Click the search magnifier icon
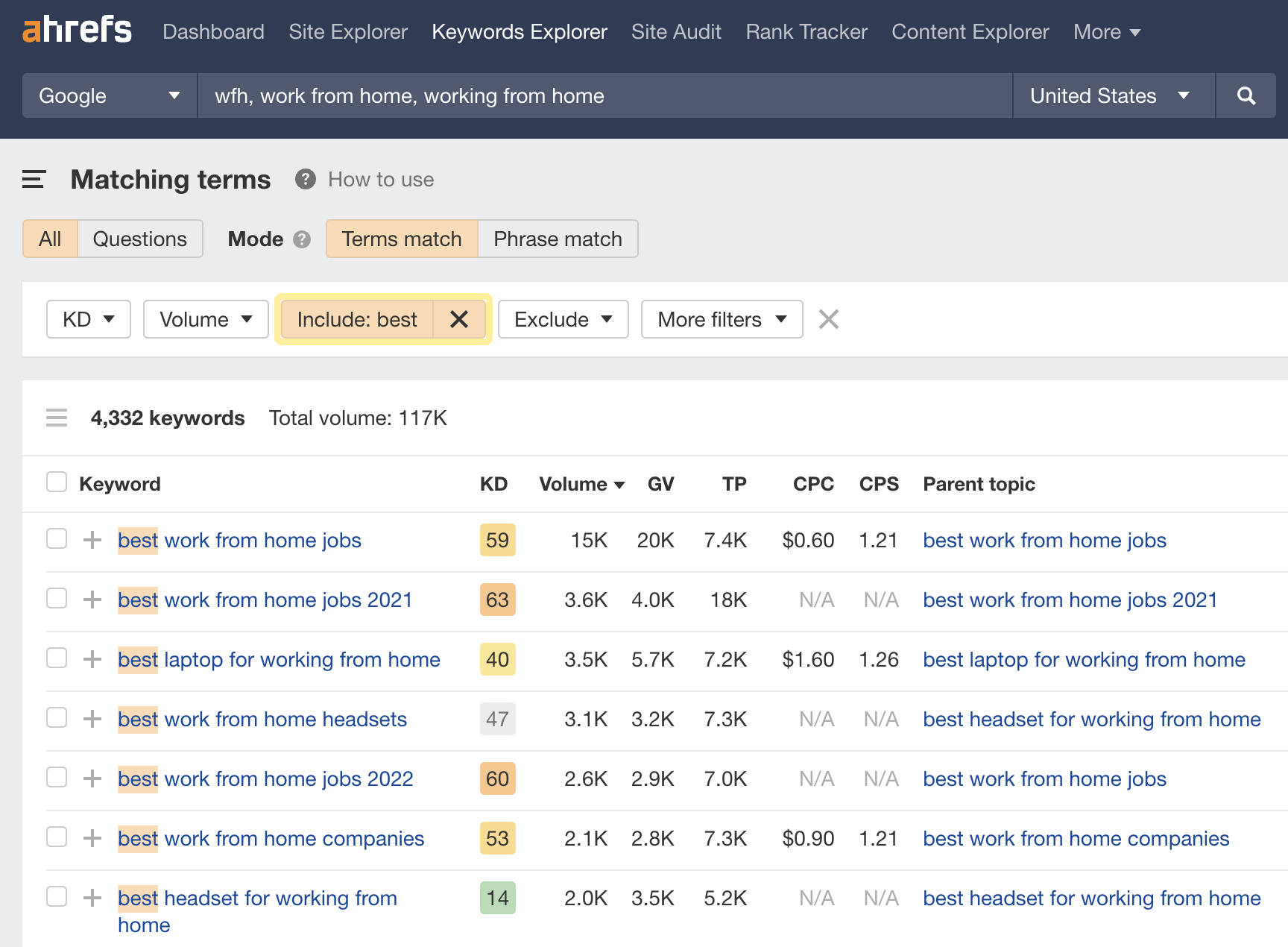The height and width of the screenshot is (947, 1288). coord(1246,95)
